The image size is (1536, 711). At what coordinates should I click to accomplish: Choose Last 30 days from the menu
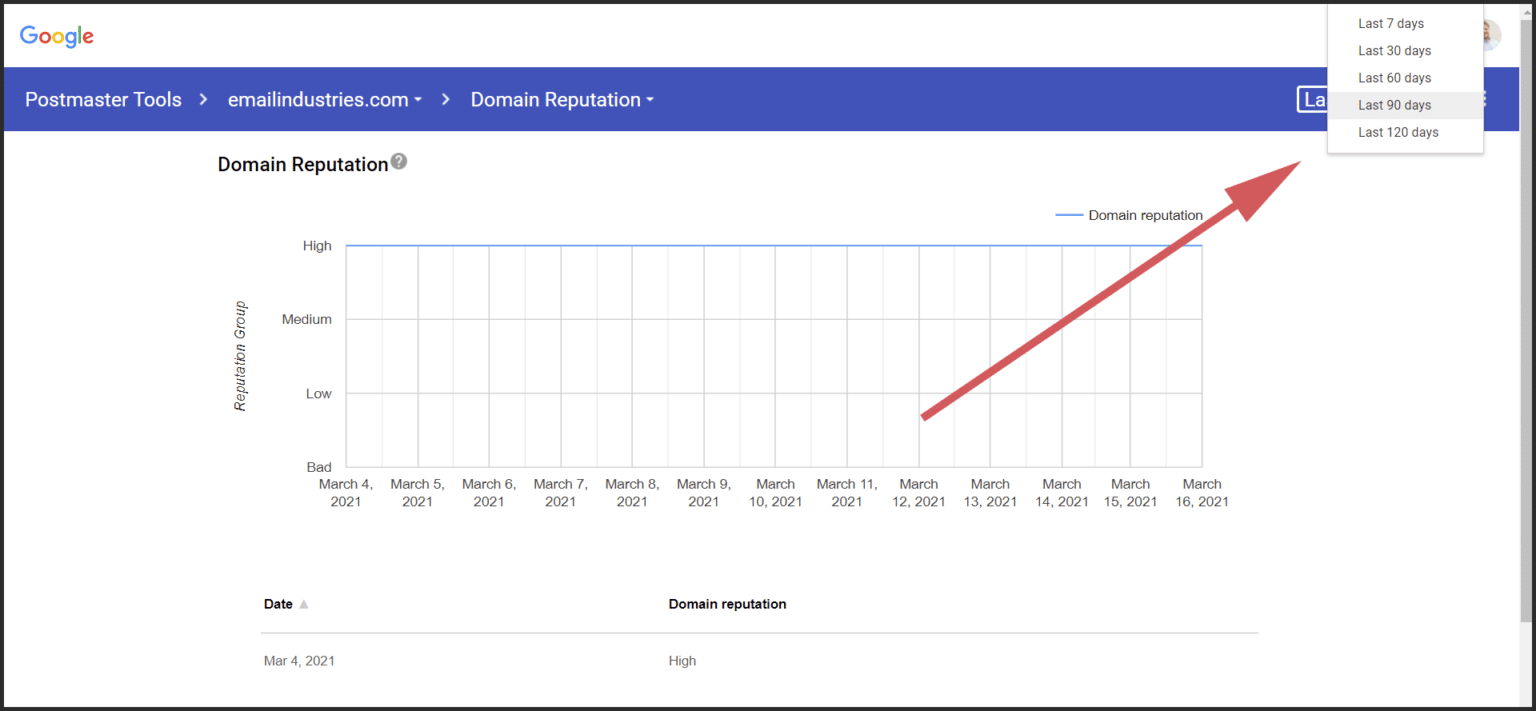tap(1394, 50)
